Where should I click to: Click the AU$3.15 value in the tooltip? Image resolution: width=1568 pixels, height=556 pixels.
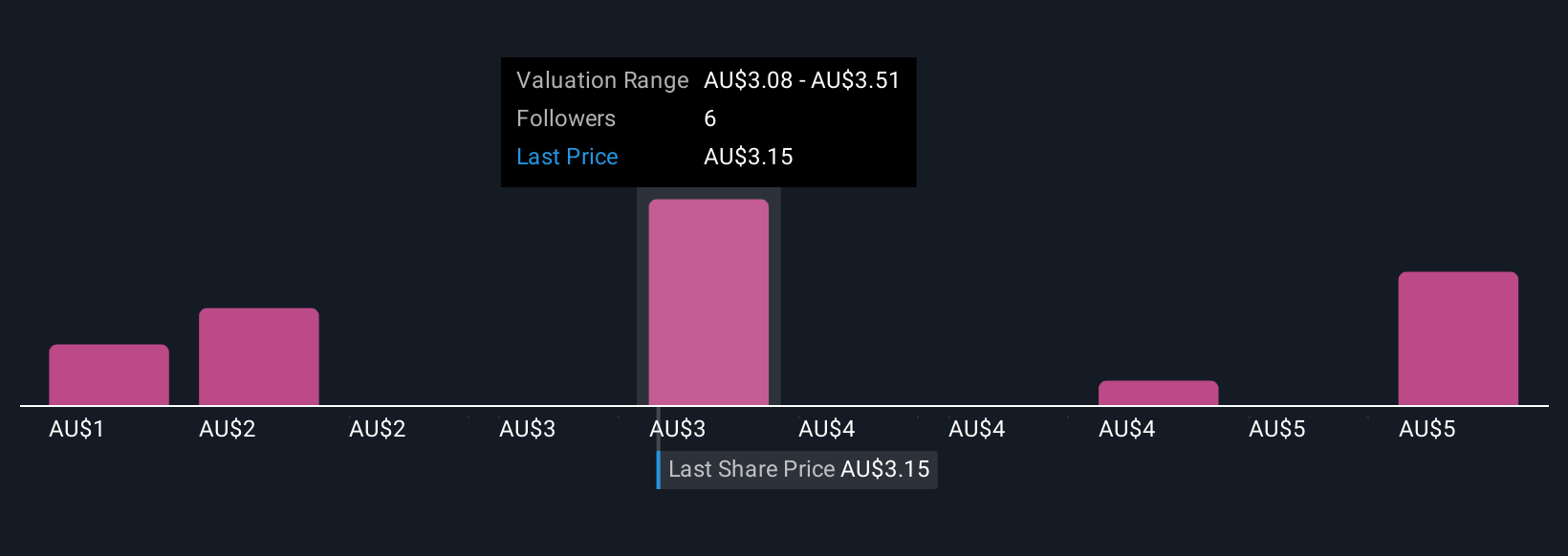[x=749, y=157]
